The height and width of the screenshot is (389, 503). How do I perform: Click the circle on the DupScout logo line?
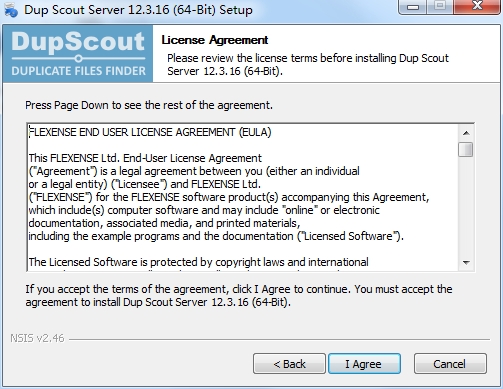coord(78,59)
